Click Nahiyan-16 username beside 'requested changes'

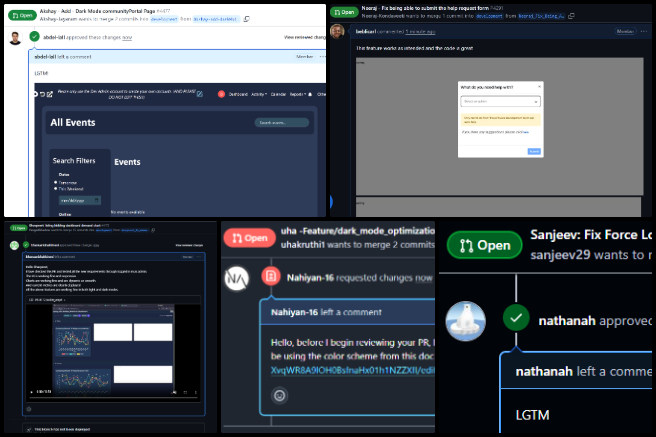[310, 278]
